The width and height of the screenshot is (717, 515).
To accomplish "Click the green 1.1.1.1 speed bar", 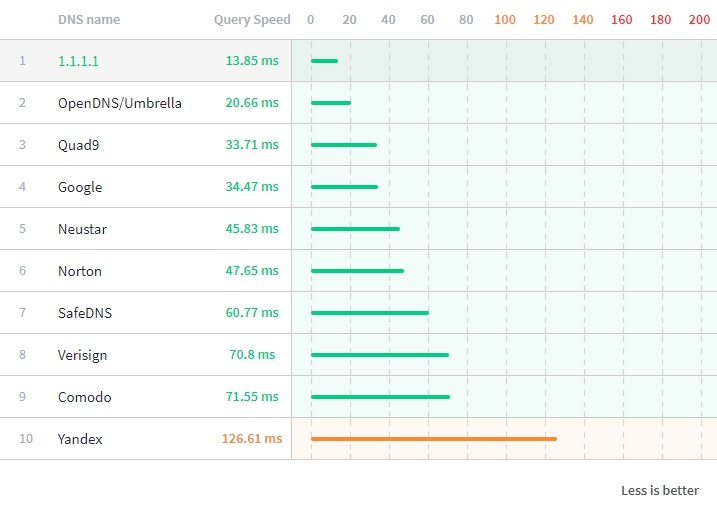I will click(x=324, y=61).
